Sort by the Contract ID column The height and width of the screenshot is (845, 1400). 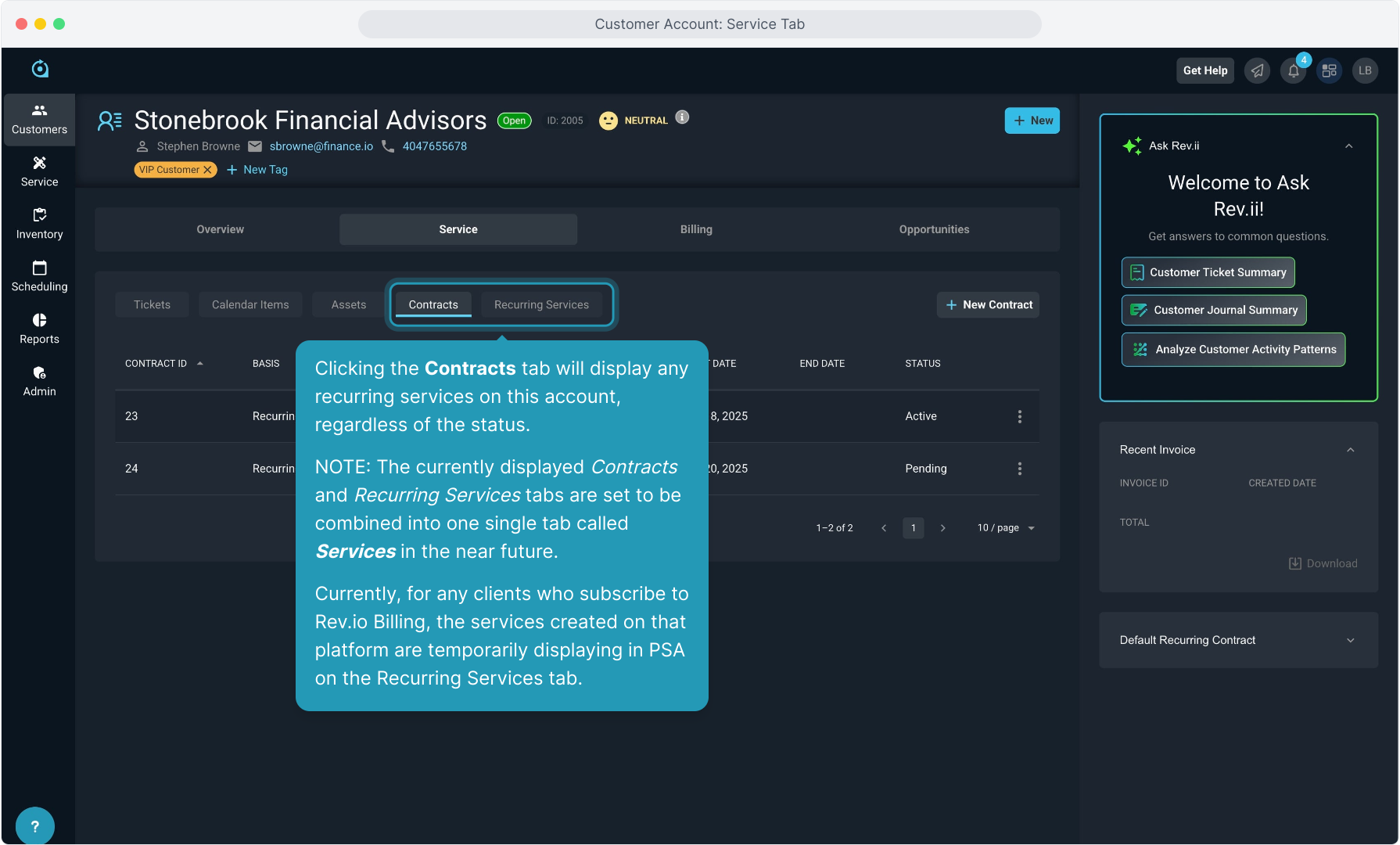coord(156,364)
